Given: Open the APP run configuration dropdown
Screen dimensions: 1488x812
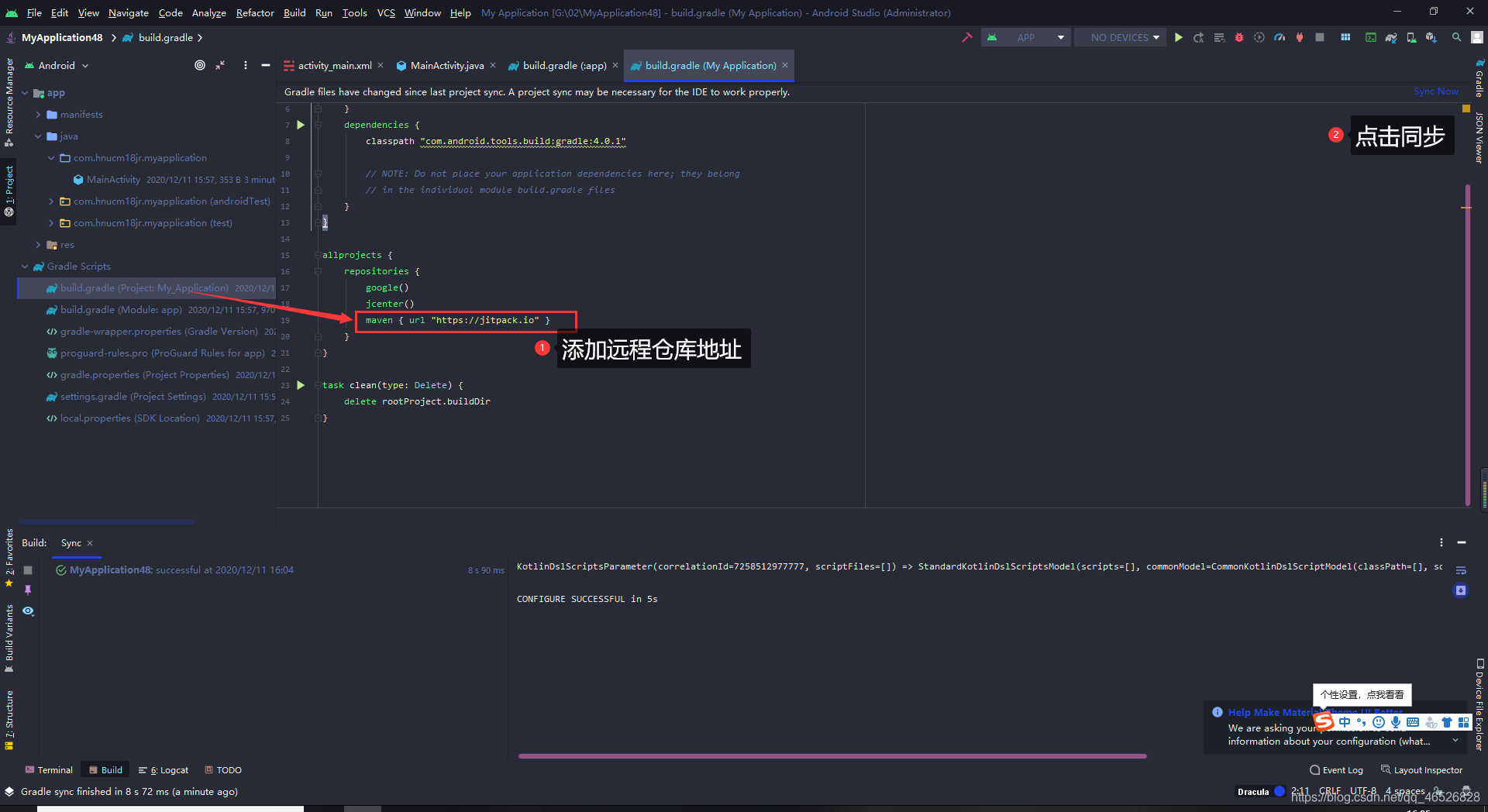Looking at the screenshot, I should pyautogui.click(x=1026, y=37).
